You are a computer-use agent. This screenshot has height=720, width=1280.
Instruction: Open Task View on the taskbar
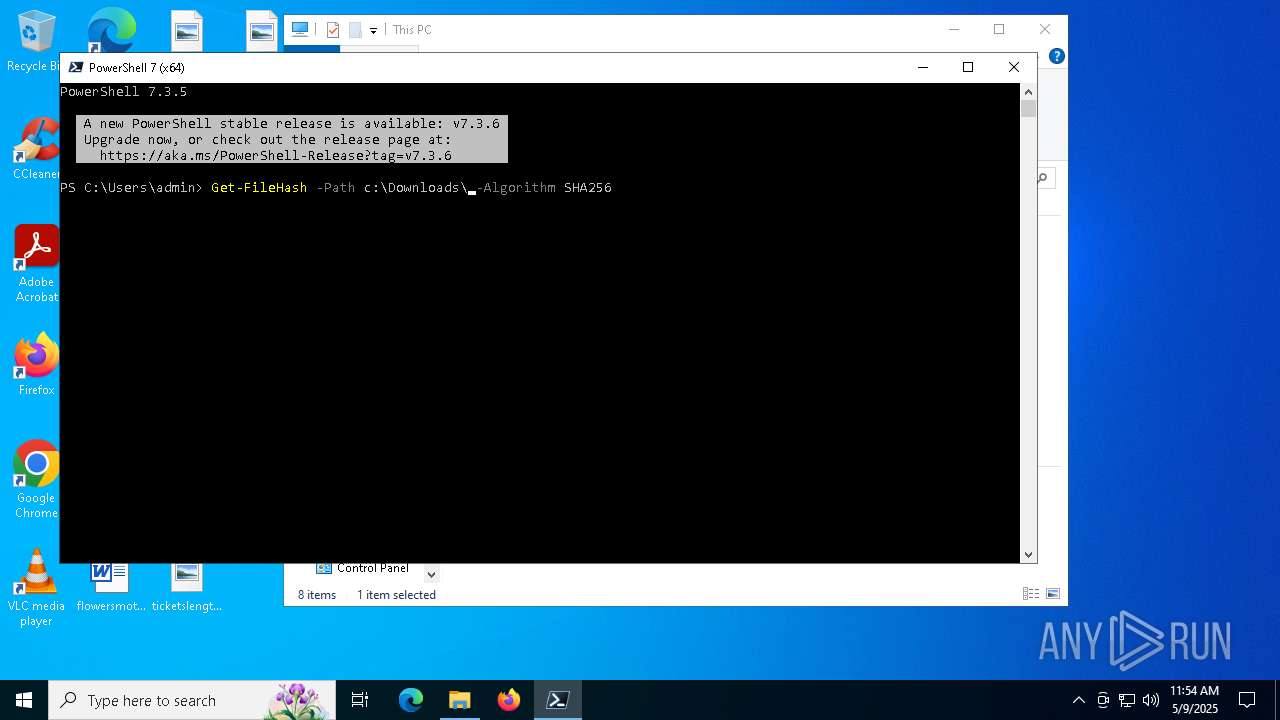point(360,700)
